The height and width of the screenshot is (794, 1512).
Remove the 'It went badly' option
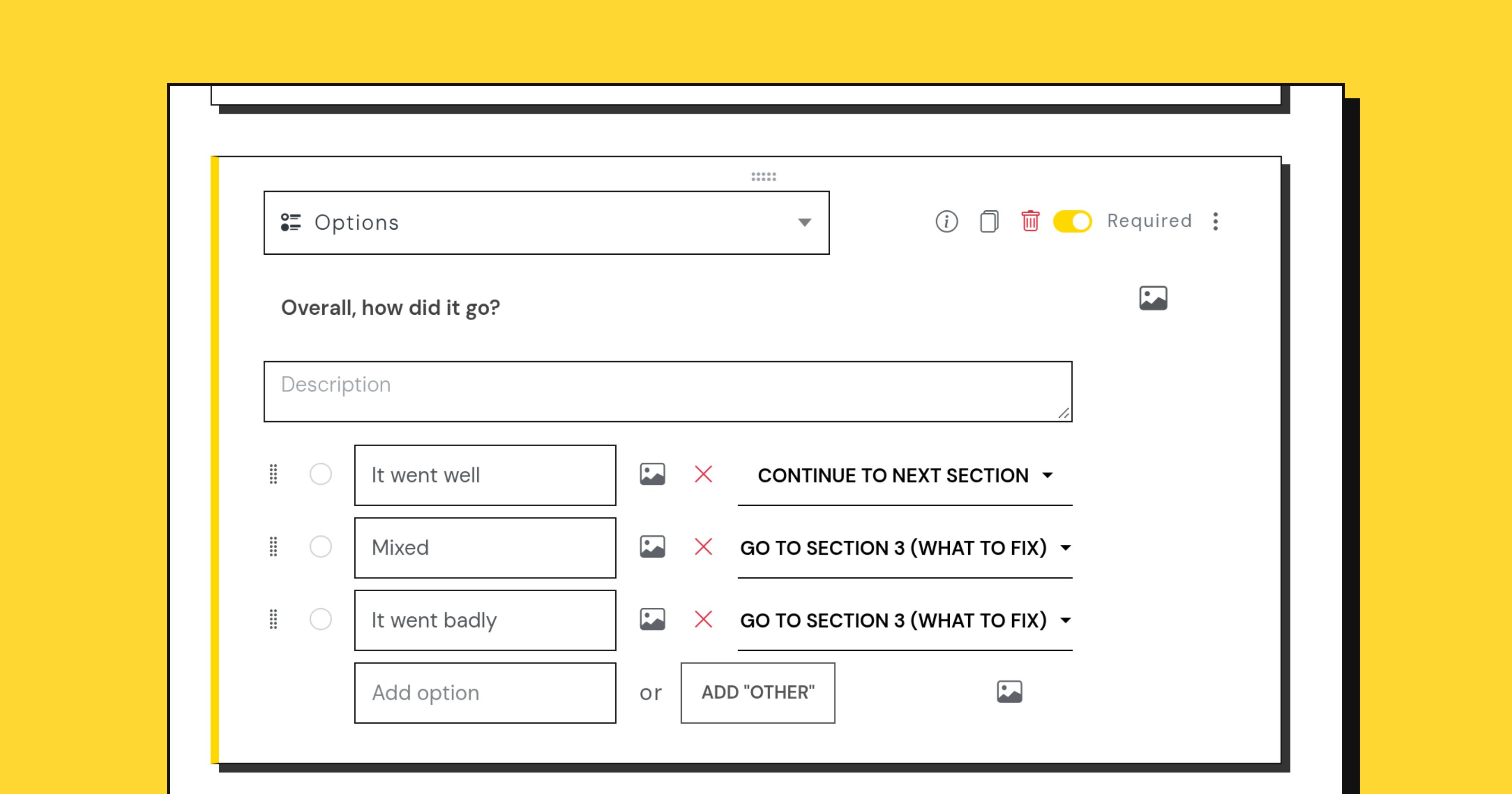(703, 620)
